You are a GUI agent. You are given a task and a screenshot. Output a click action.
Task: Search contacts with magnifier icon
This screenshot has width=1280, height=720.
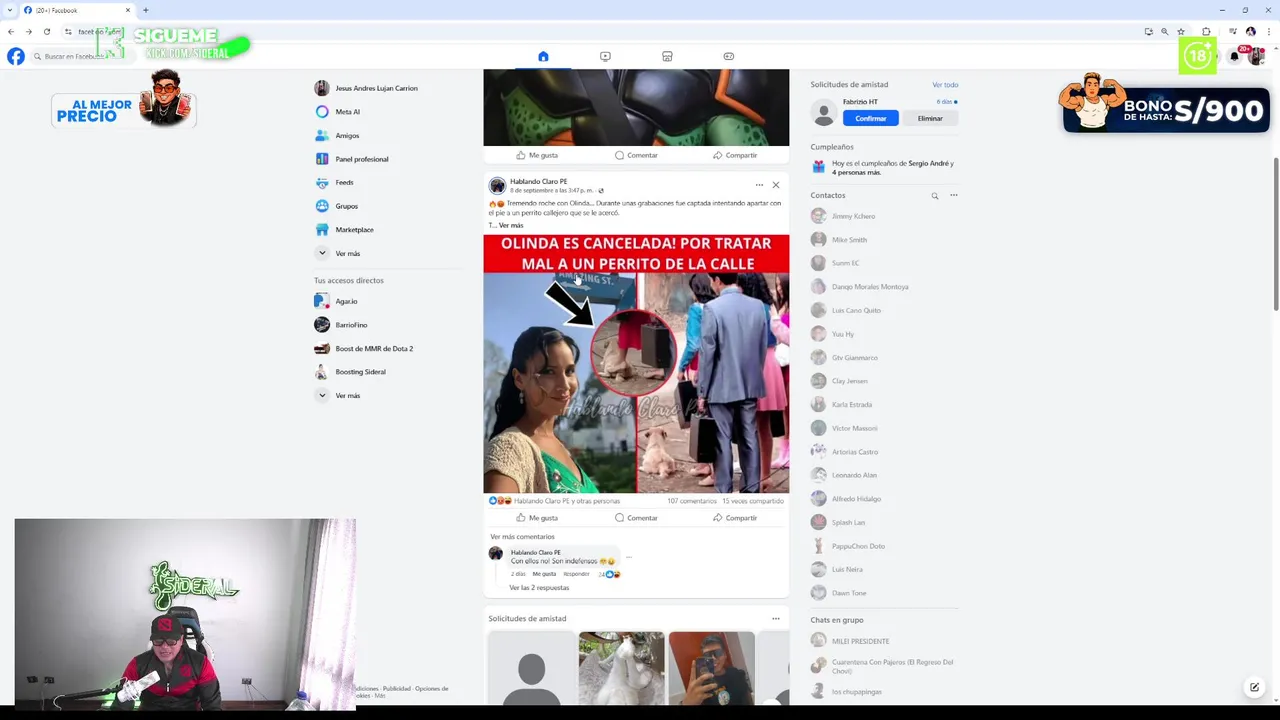point(935,196)
